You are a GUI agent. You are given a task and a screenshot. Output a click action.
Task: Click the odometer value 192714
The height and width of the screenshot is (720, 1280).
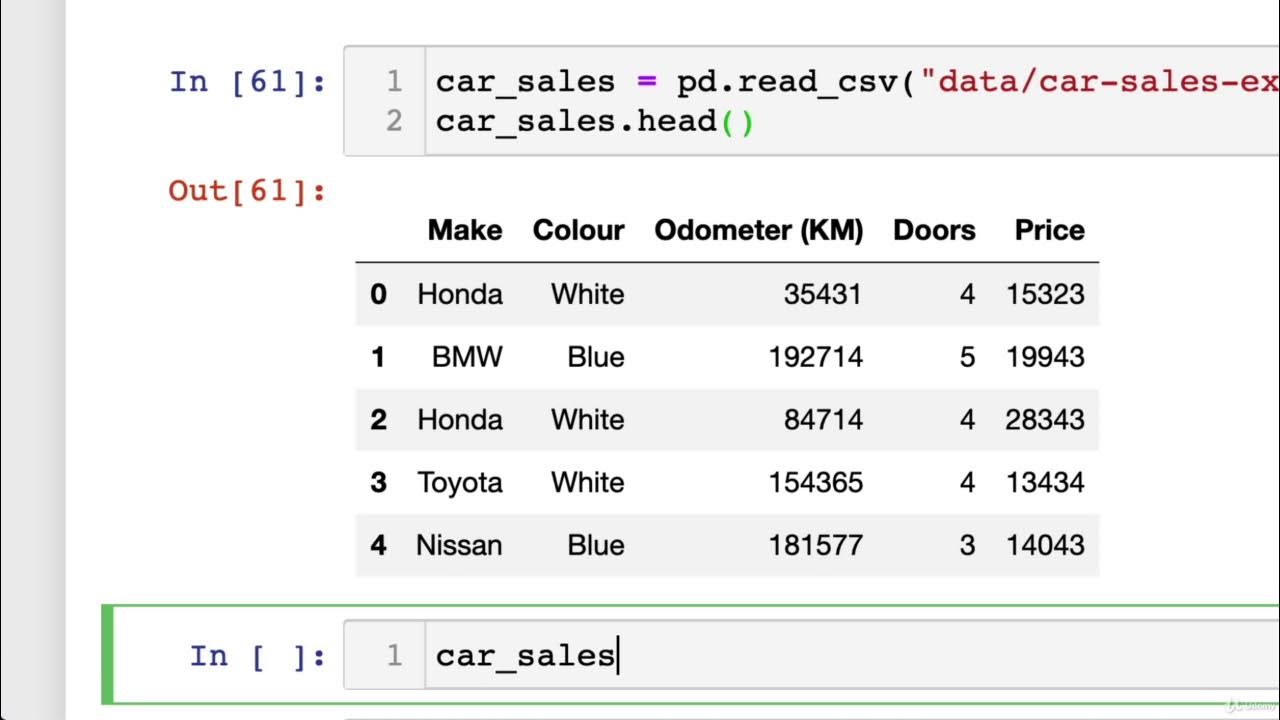[x=815, y=357]
